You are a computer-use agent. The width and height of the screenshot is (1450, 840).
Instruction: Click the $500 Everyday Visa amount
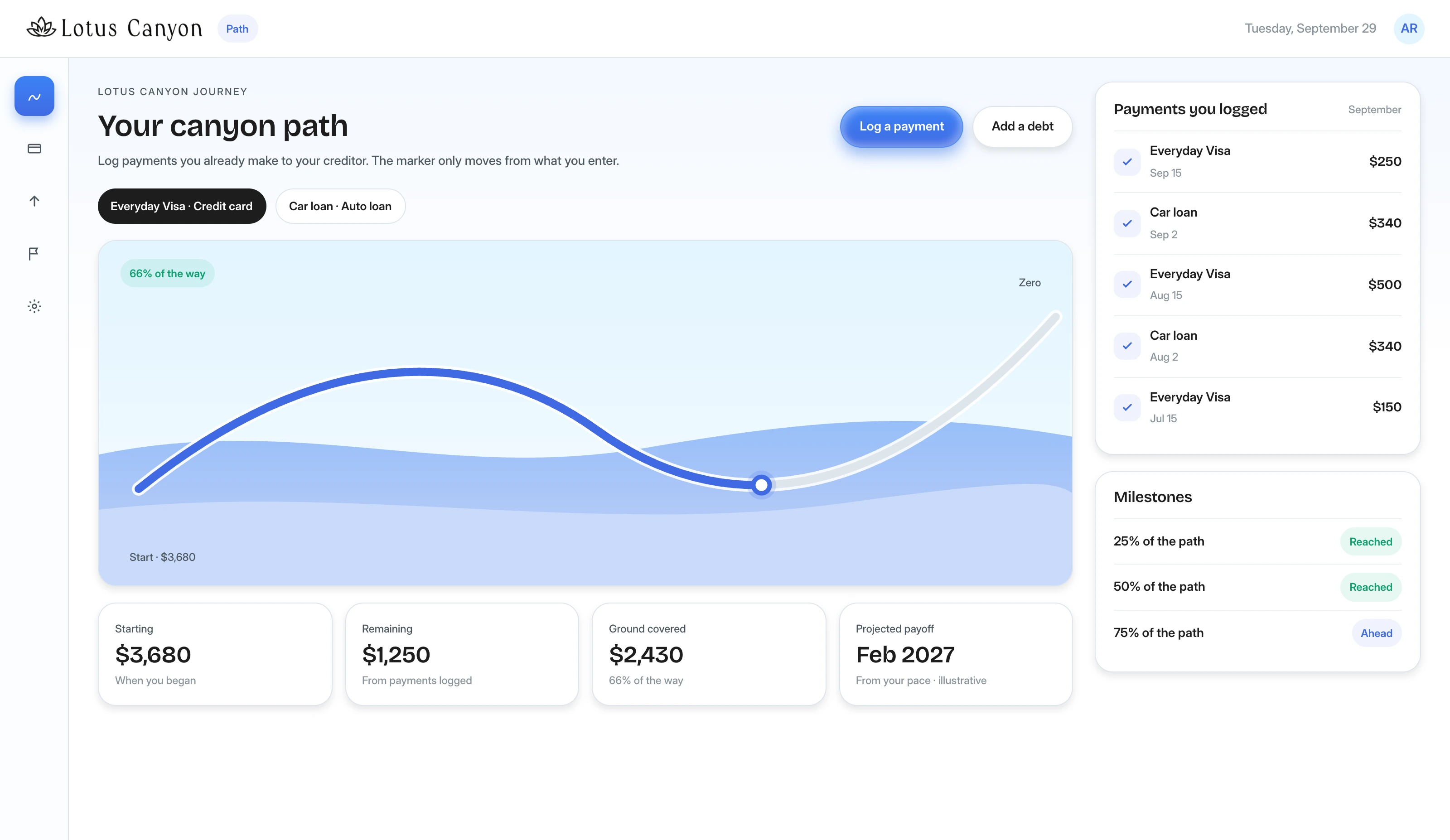[1384, 285]
